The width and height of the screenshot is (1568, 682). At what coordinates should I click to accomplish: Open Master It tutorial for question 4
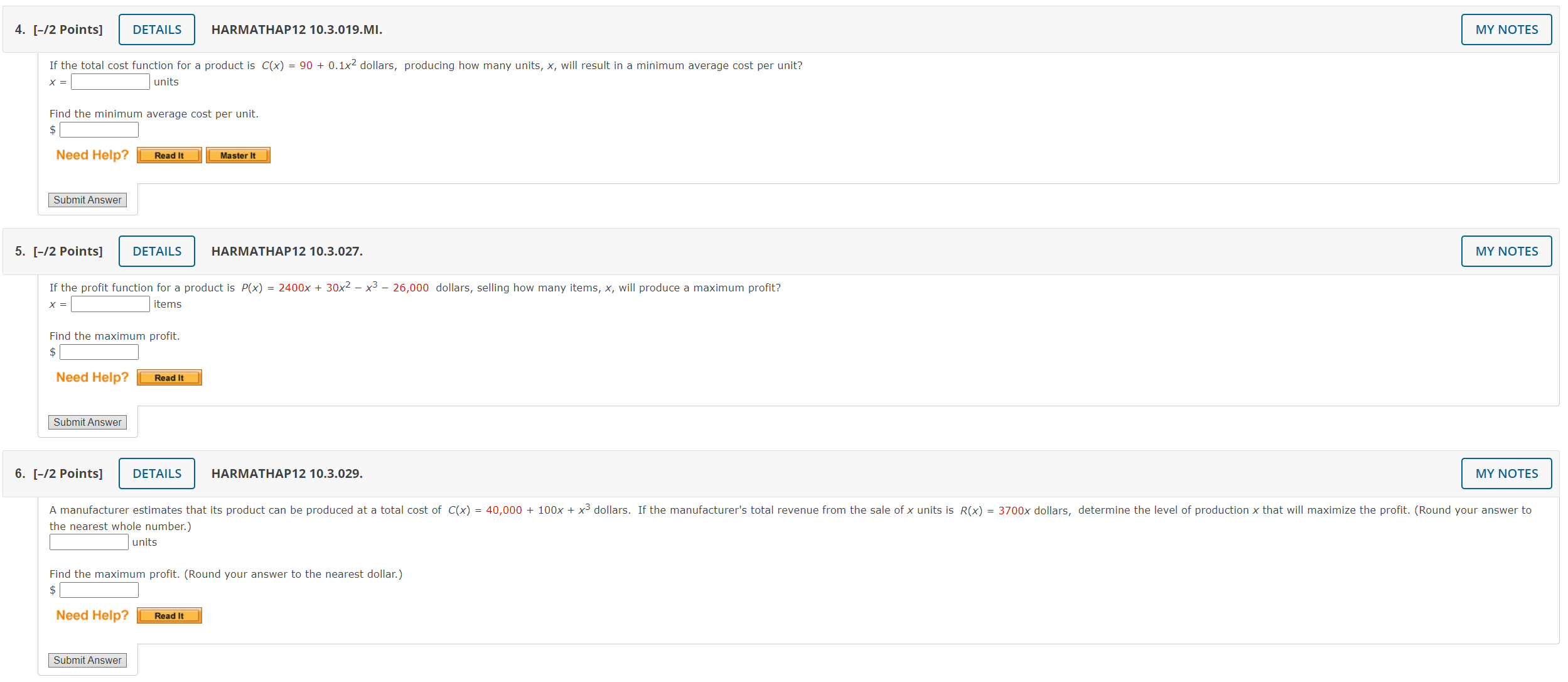click(x=238, y=156)
